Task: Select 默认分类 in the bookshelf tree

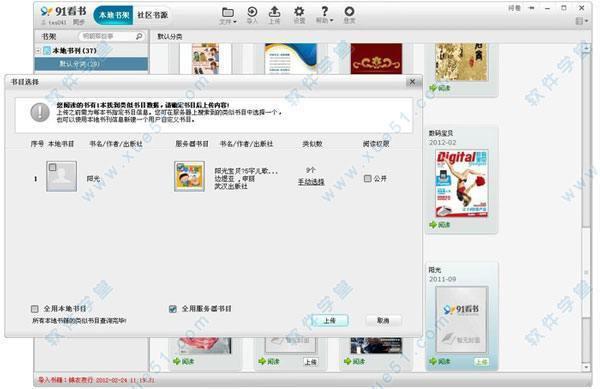Action: [91, 64]
